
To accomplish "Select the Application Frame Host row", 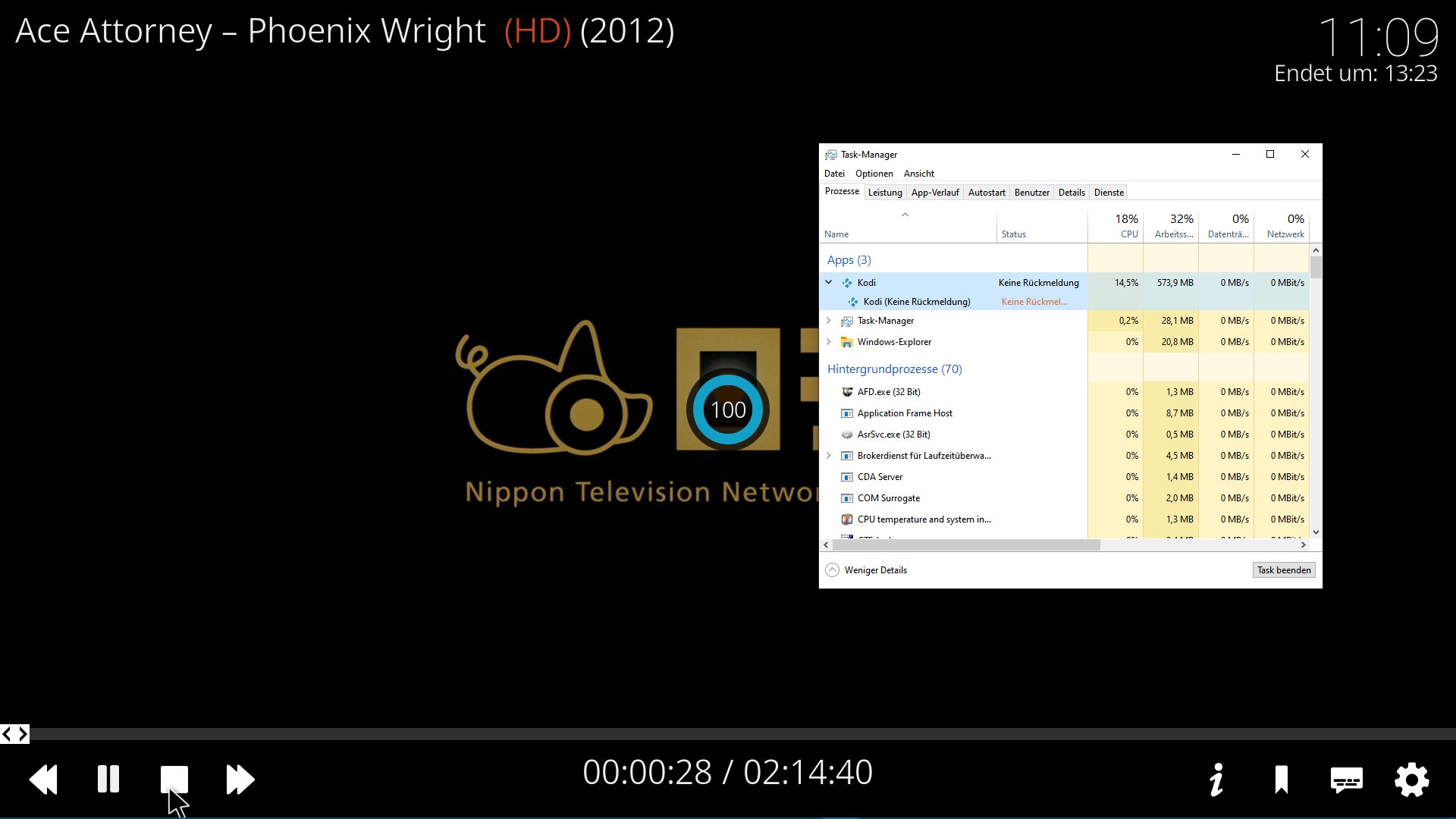I will [x=1065, y=413].
